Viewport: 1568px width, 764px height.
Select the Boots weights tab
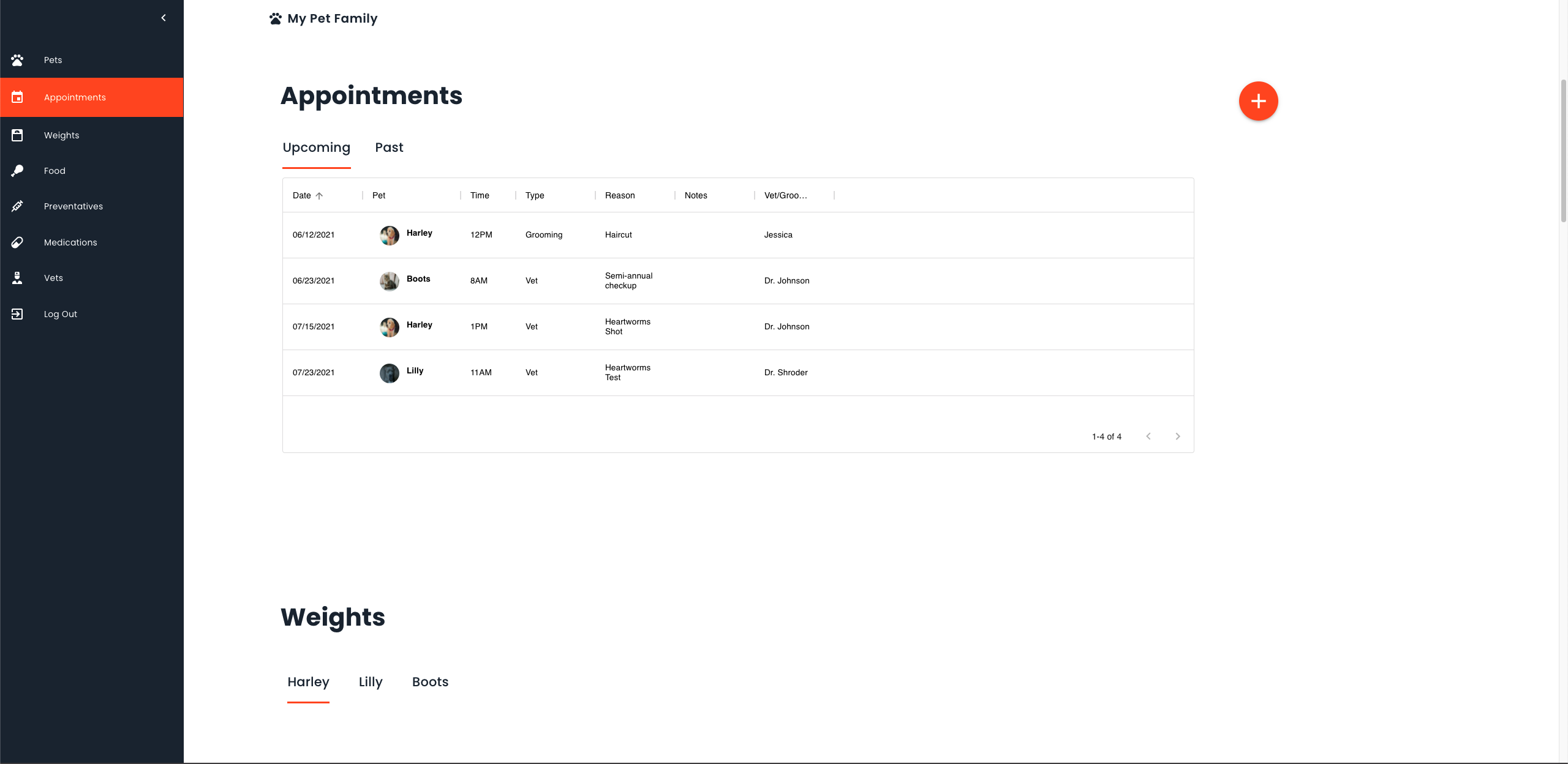(x=430, y=682)
